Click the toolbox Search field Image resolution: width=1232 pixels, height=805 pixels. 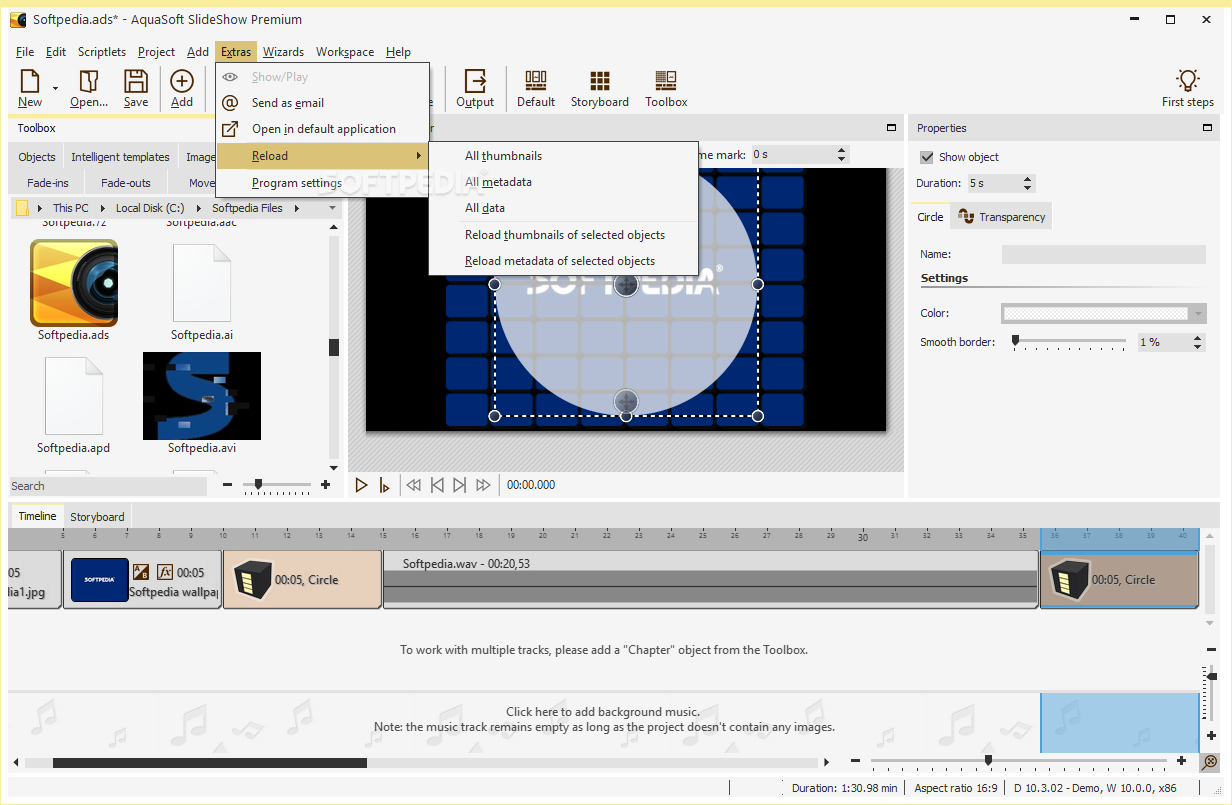[x=108, y=486]
